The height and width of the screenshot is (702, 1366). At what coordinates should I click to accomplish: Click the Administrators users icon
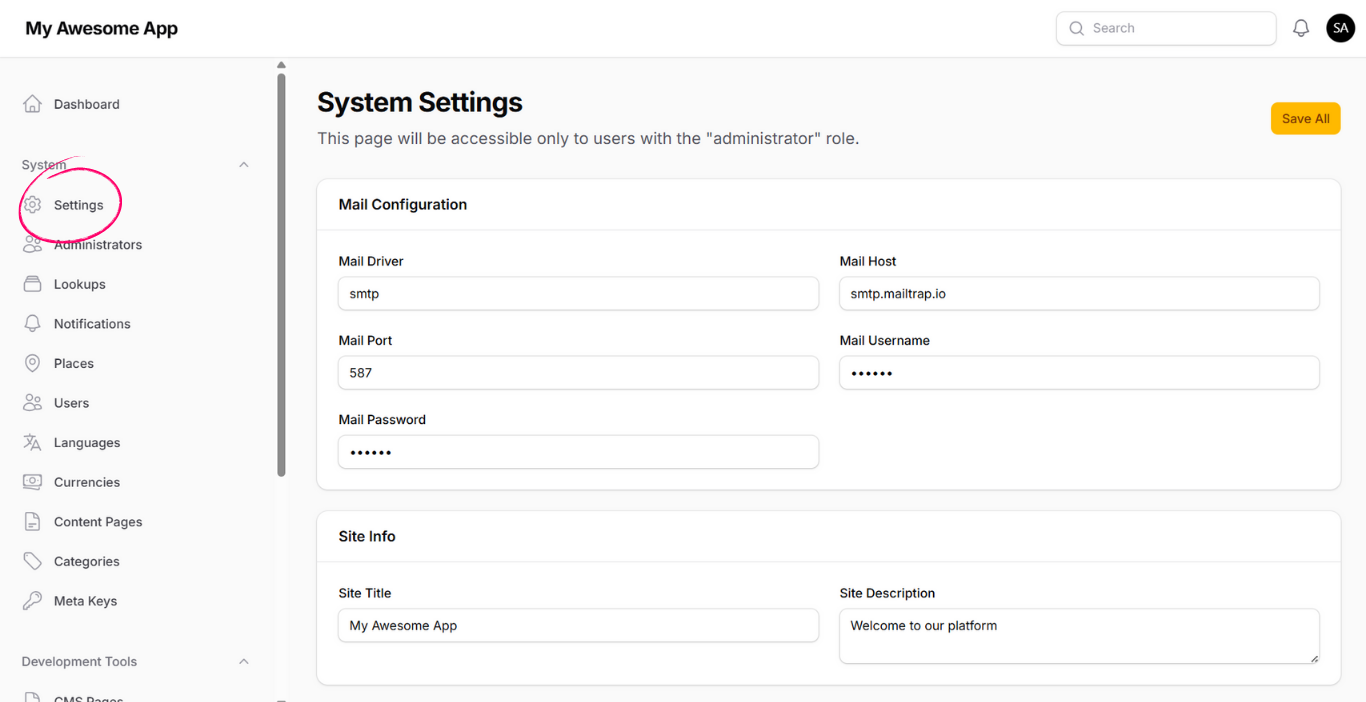click(x=33, y=244)
